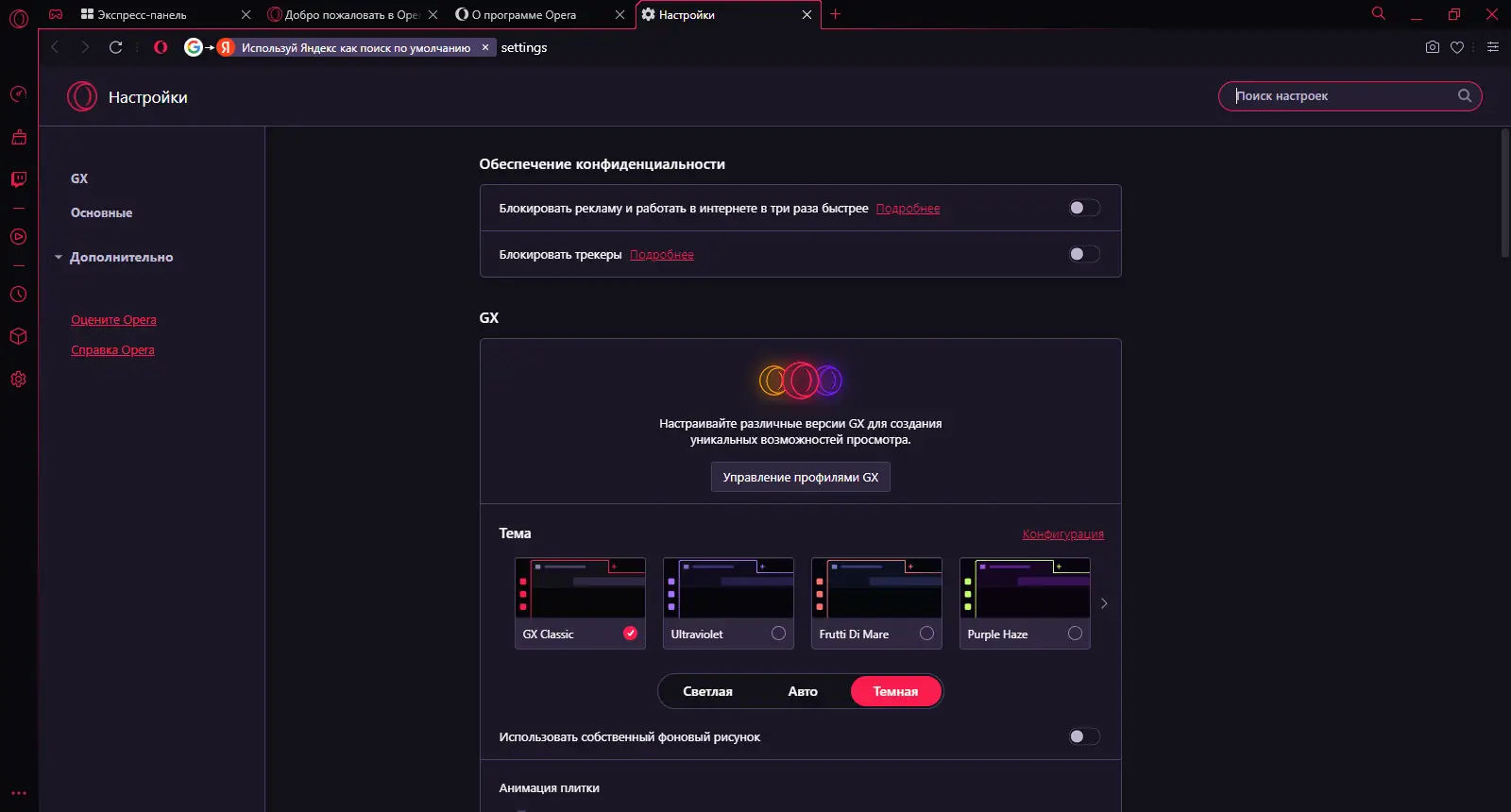
Task: Add page to bookmarks with the heart icon
Action: (x=1457, y=47)
